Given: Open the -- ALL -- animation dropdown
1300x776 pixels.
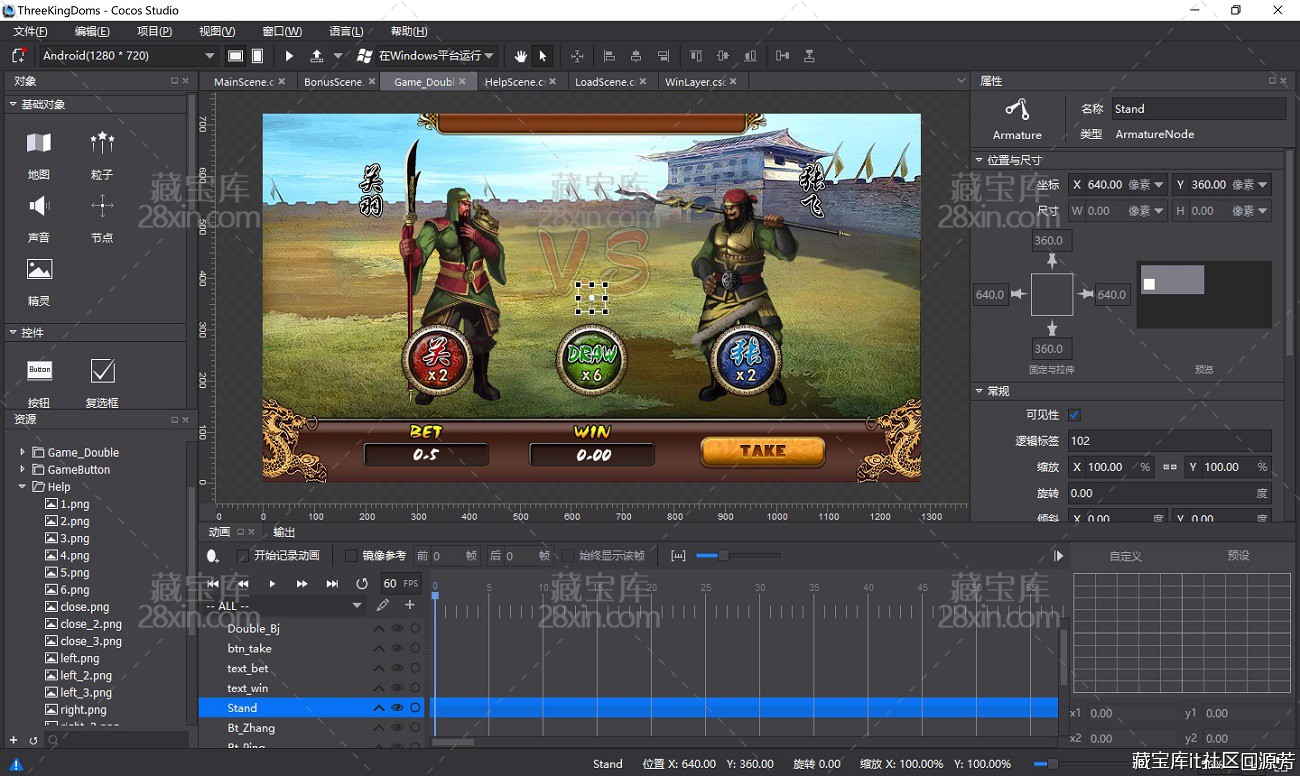Looking at the screenshot, I should pos(284,606).
